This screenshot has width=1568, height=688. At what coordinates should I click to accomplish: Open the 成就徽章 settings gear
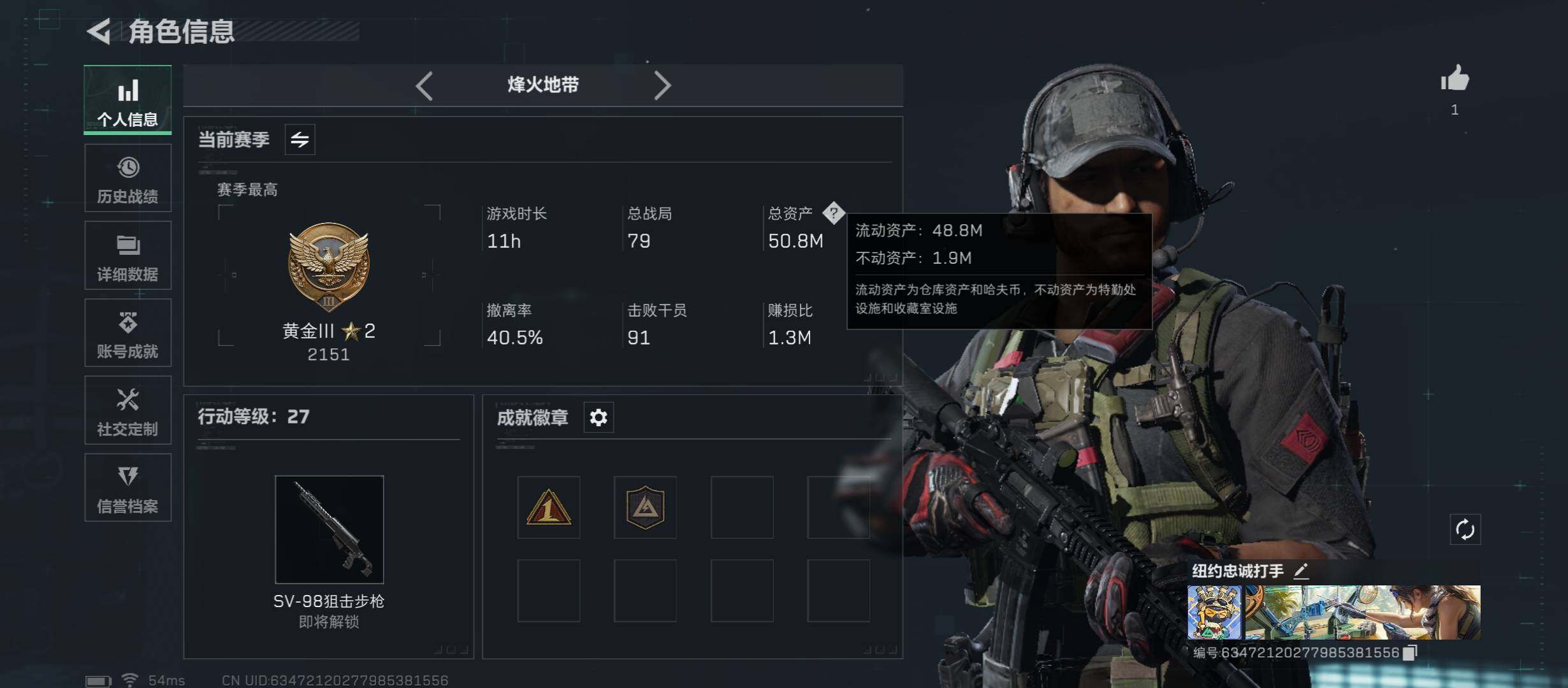tap(599, 417)
